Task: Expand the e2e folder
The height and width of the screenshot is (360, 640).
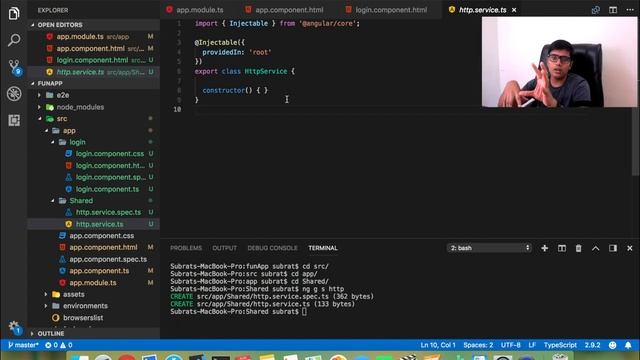Action: (39, 95)
